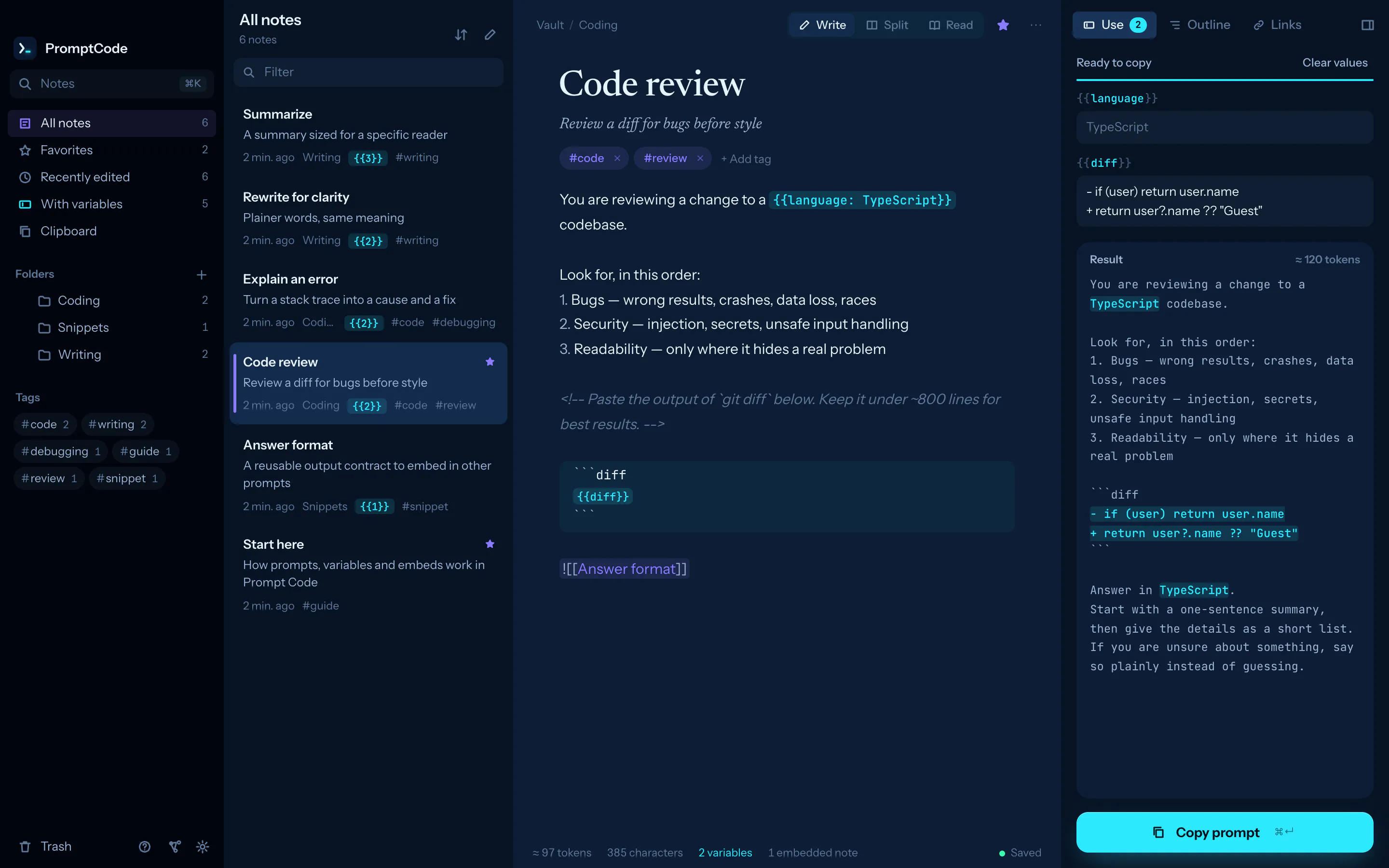Open the Outline tab
The image size is (1389, 868).
[x=1199, y=25]
